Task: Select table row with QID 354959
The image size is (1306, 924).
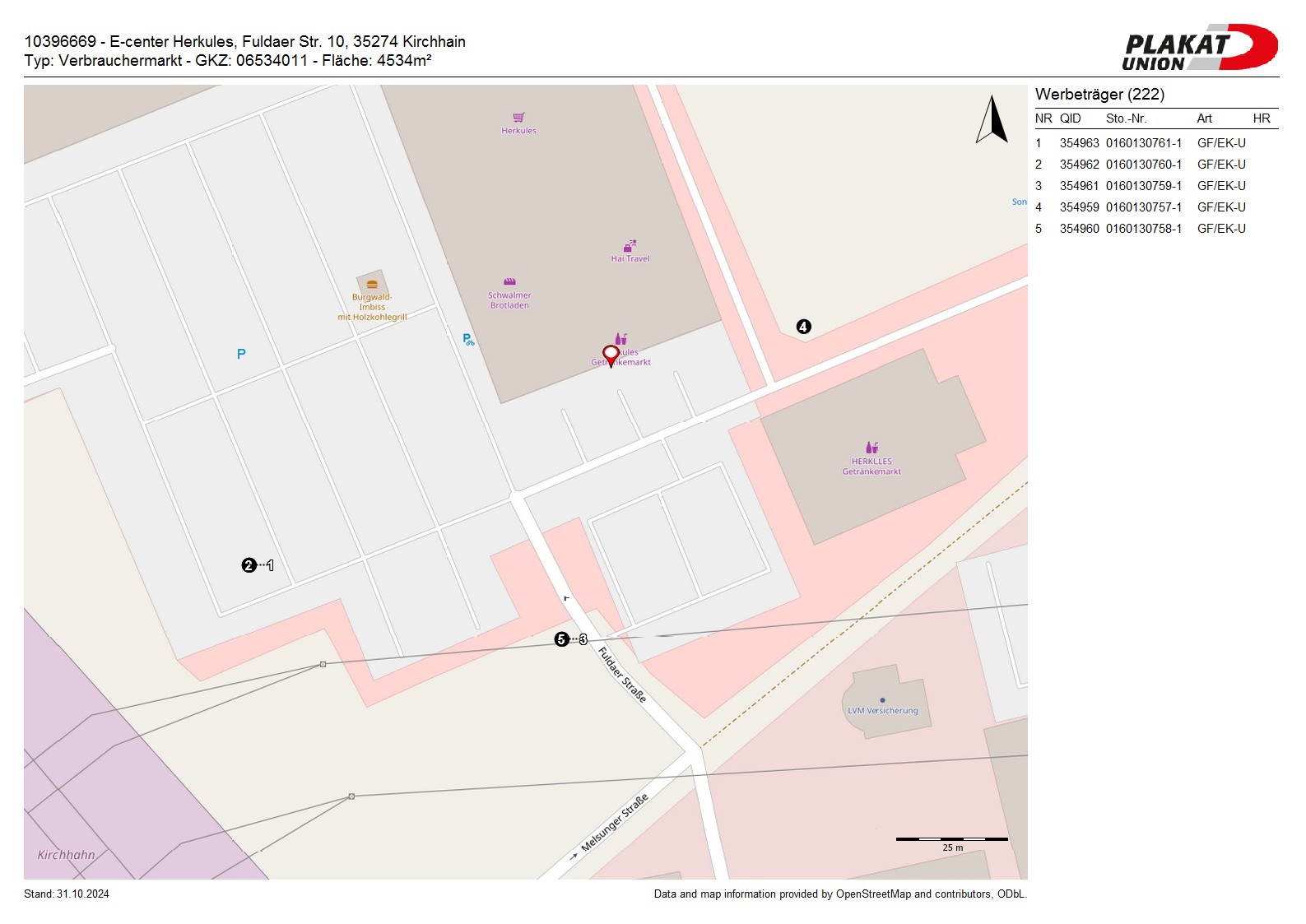Action: tap(1140, 207)
